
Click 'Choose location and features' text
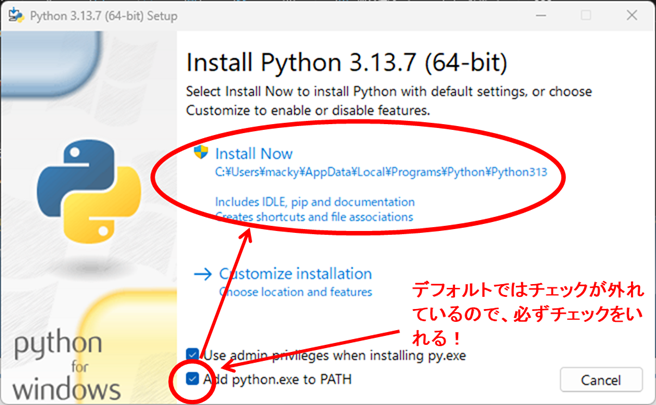(x=295, y=292)
